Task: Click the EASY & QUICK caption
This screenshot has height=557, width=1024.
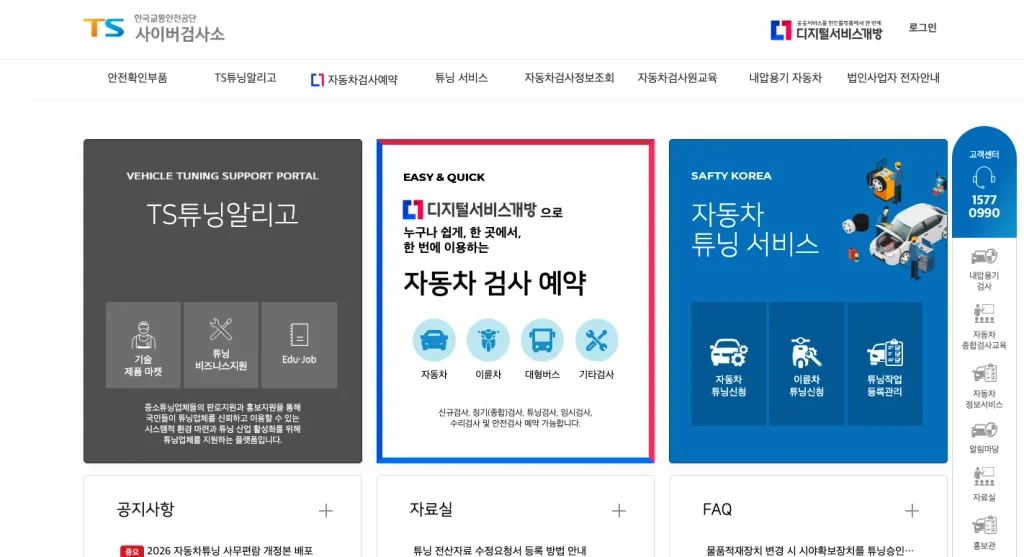Action: (444, 177)
